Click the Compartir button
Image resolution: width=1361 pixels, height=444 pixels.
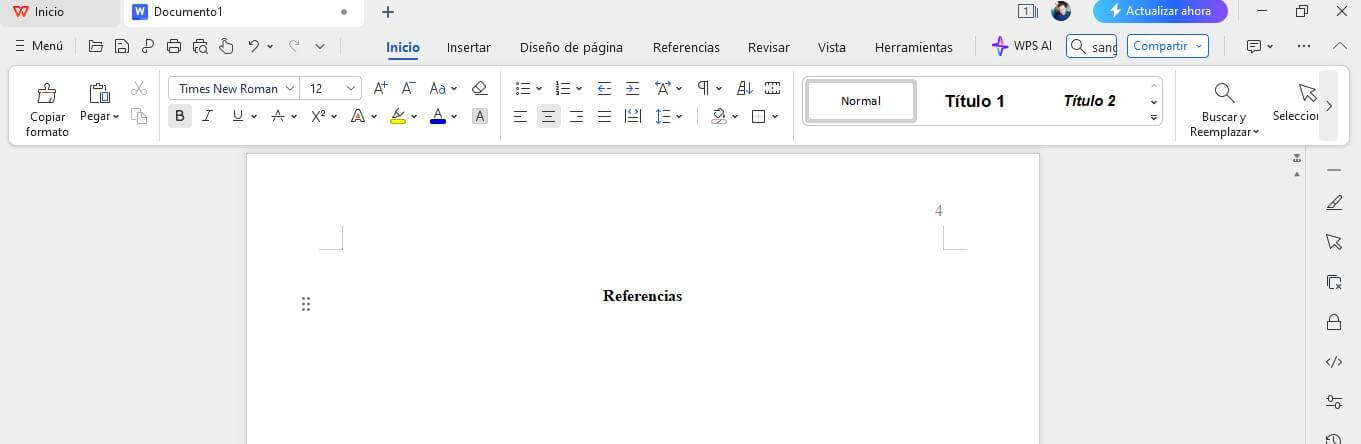1167,46
